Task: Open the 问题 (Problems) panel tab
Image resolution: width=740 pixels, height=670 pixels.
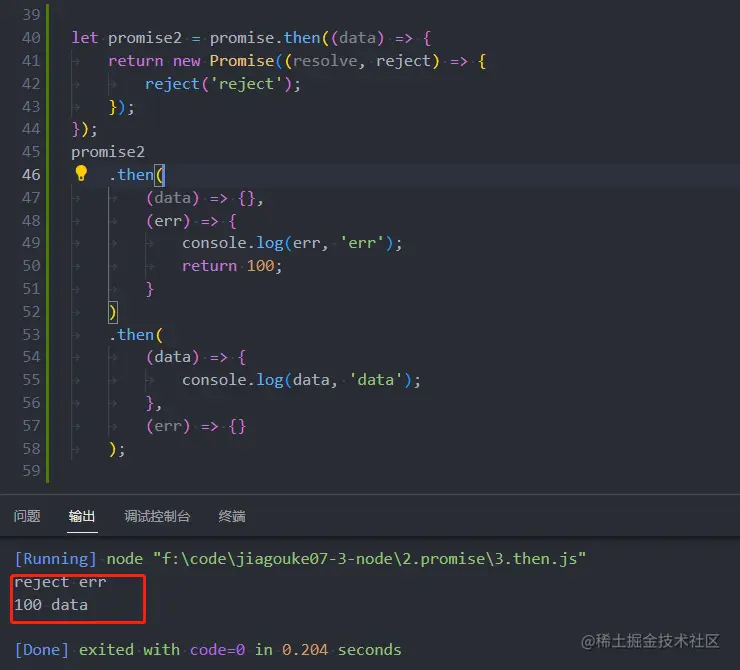Action: pyautogui.click(x=27, y=516)
